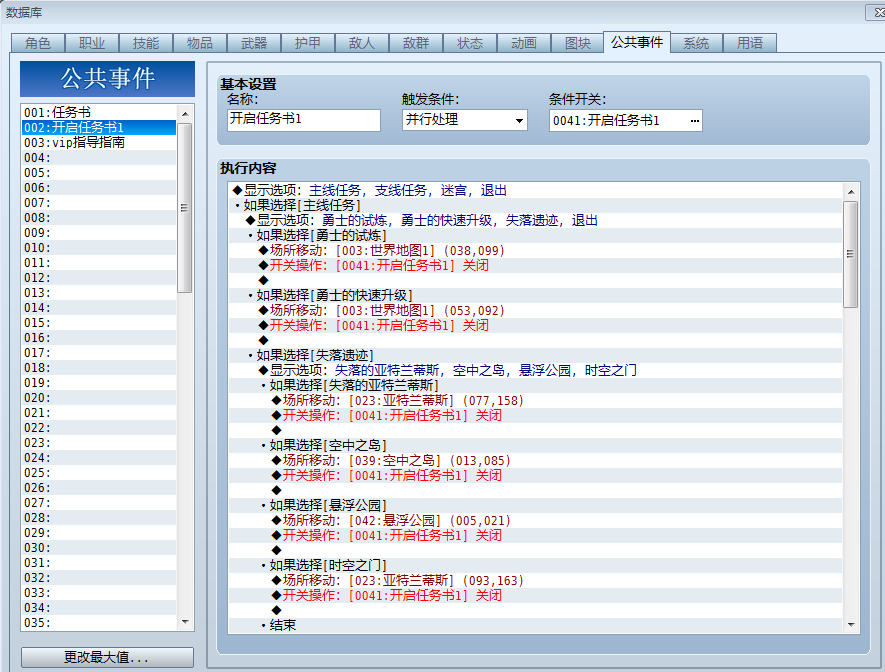
Task: Select the 如果选择[主线任务] line
Action: point(535,205)
